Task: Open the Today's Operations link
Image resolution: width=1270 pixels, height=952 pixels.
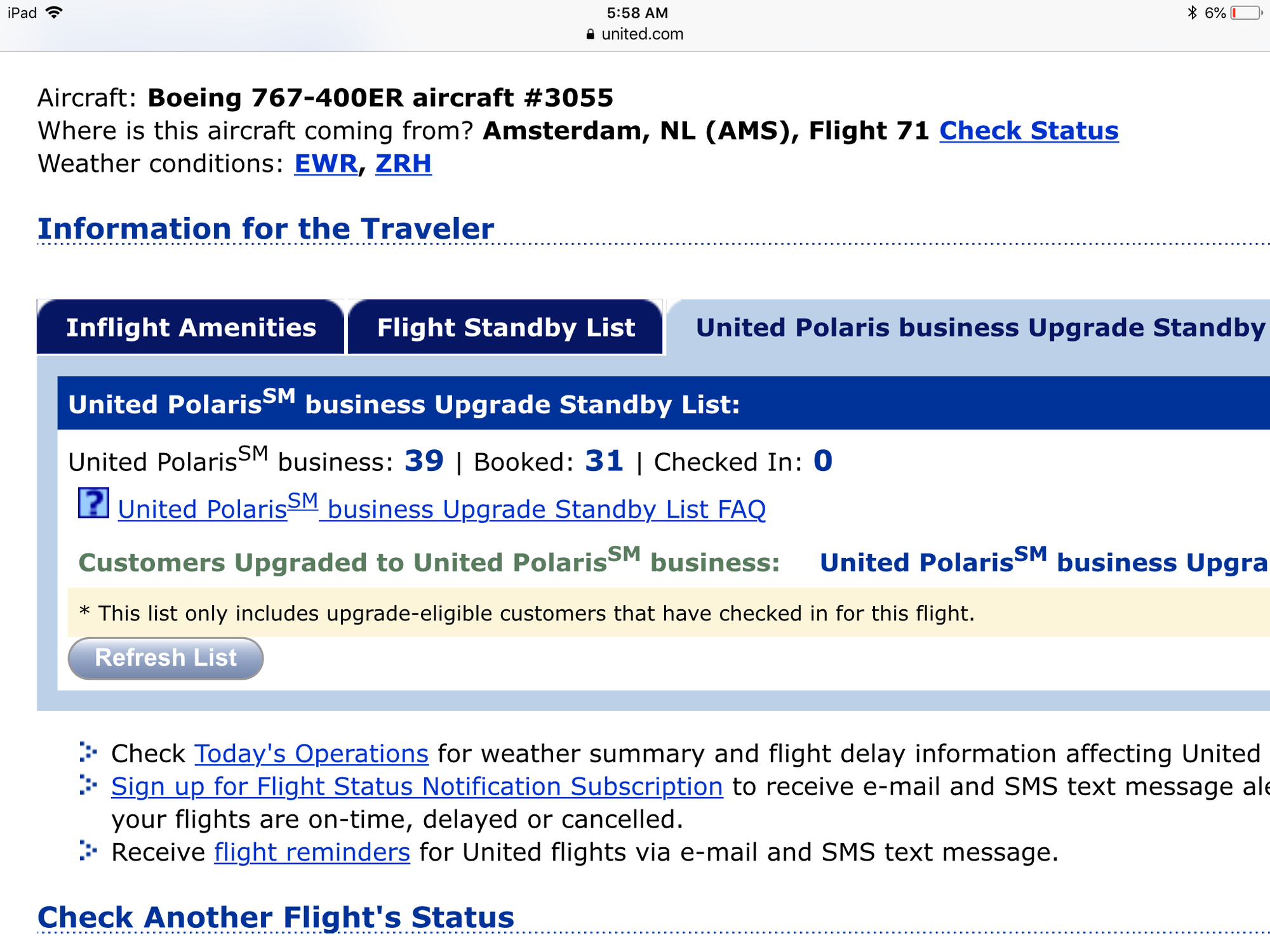Action: (x=311, y=754)
